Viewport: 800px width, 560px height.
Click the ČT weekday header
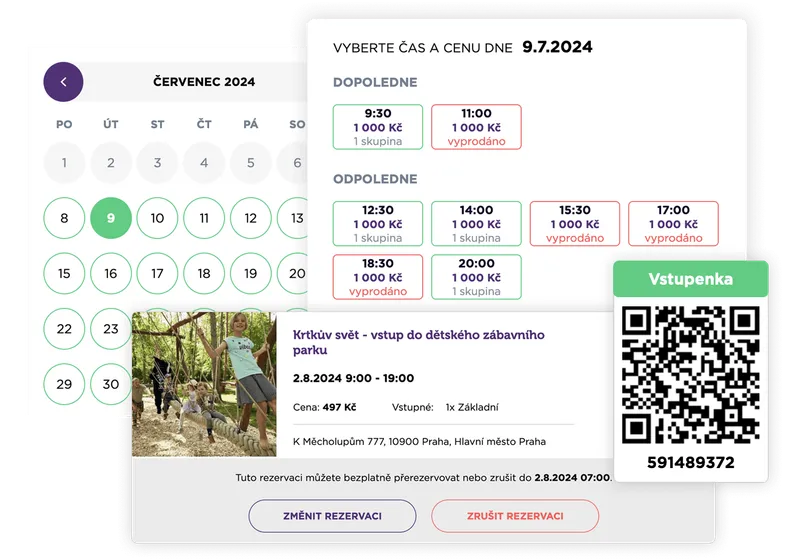click(x=204, y=124)
